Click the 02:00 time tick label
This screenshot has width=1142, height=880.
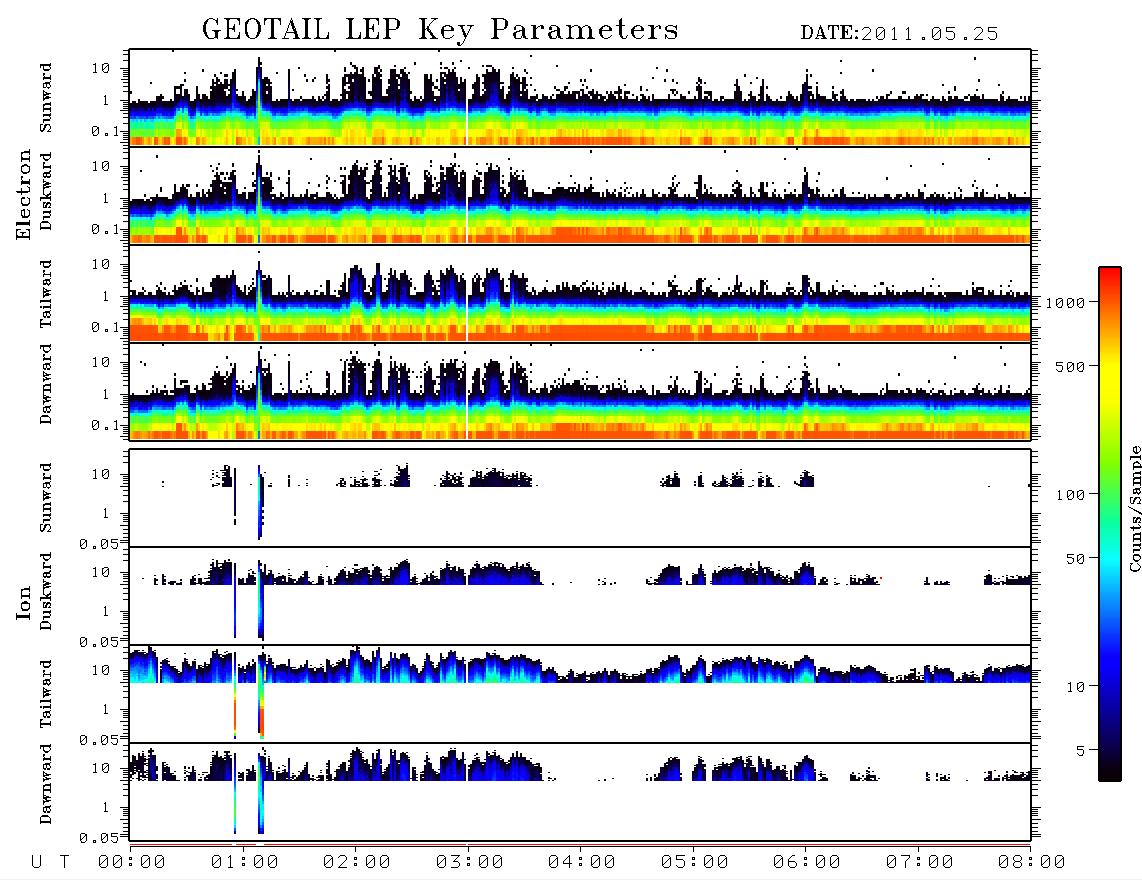(357, 862)
